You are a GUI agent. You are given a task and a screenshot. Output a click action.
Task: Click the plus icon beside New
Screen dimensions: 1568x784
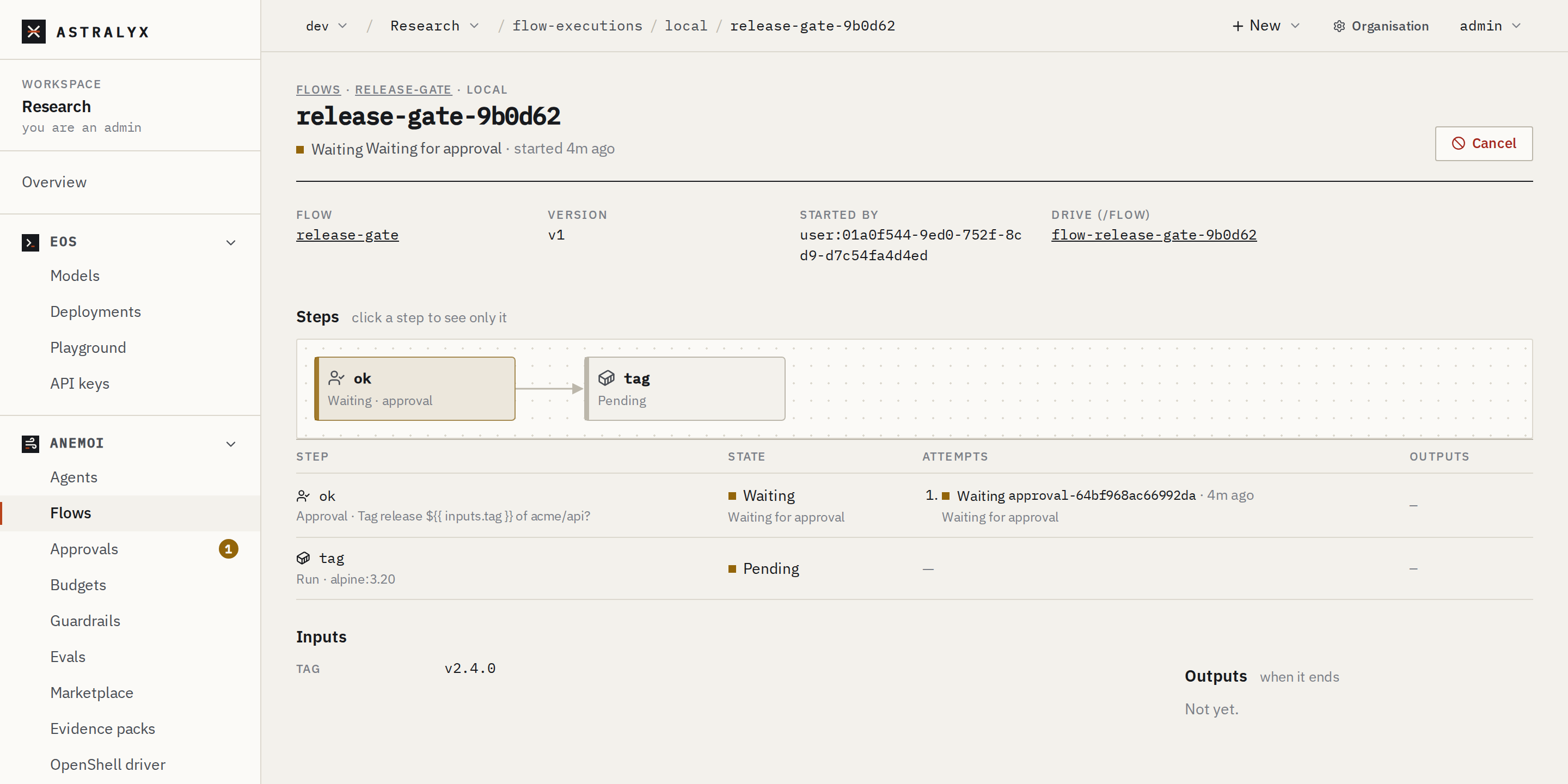point(1238,26)
